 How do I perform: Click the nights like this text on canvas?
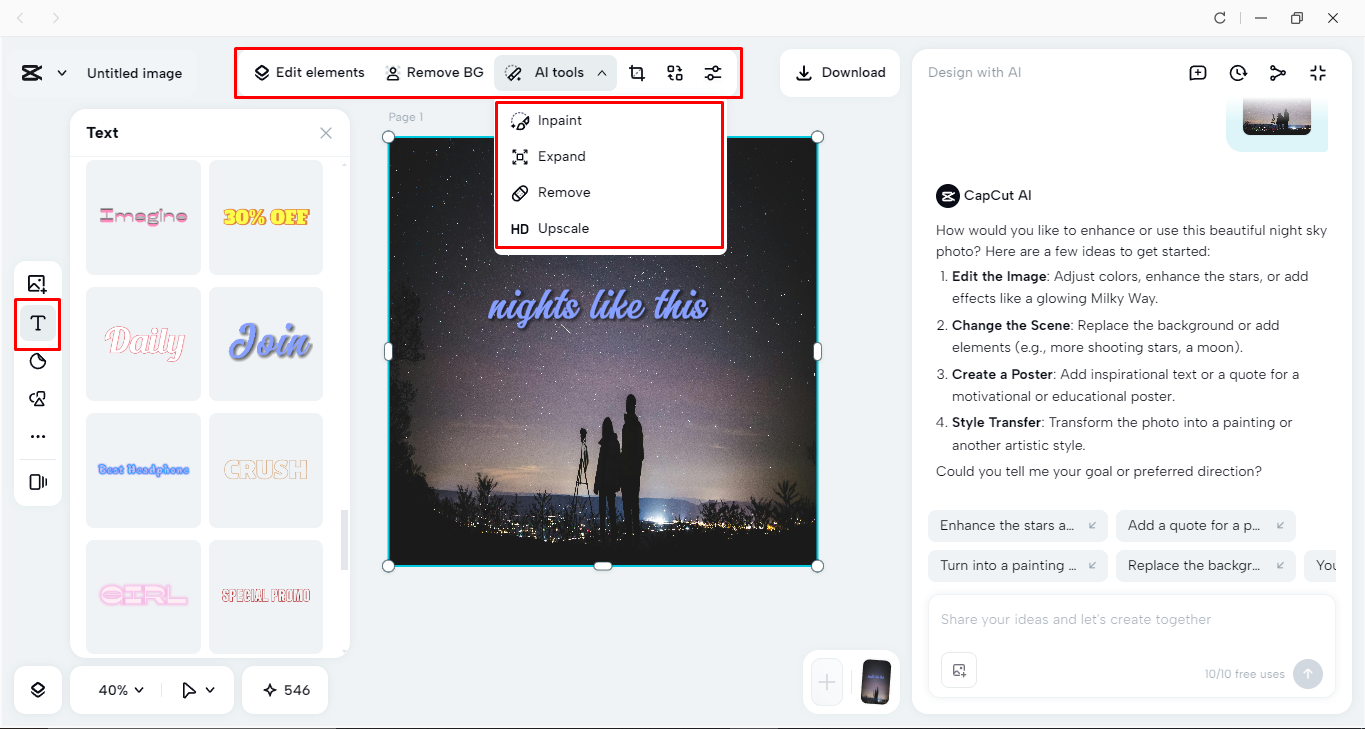tap(598, 305)
